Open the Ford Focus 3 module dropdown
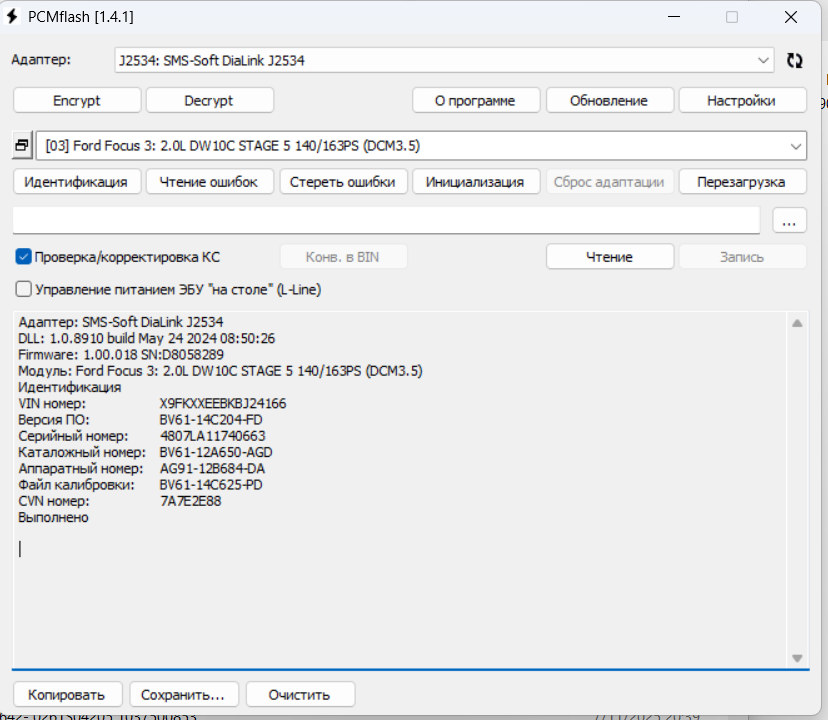828x720 pixels. [x=796, y=146]
